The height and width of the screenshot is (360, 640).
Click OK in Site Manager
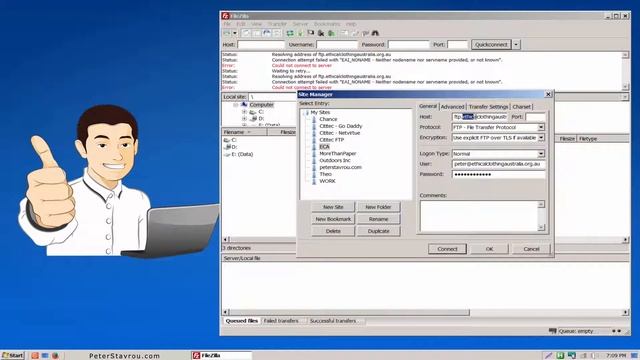(x=489, y=249)
